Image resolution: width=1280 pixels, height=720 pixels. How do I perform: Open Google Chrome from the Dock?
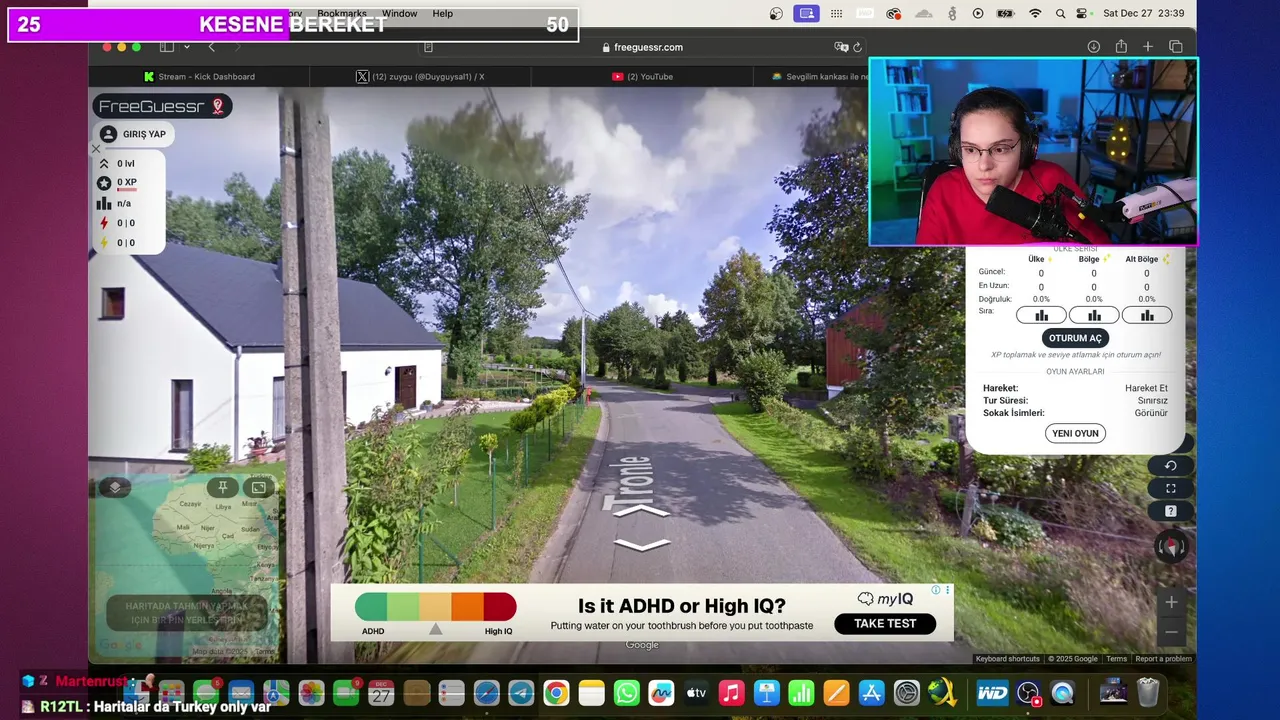(x=556, y=692)
